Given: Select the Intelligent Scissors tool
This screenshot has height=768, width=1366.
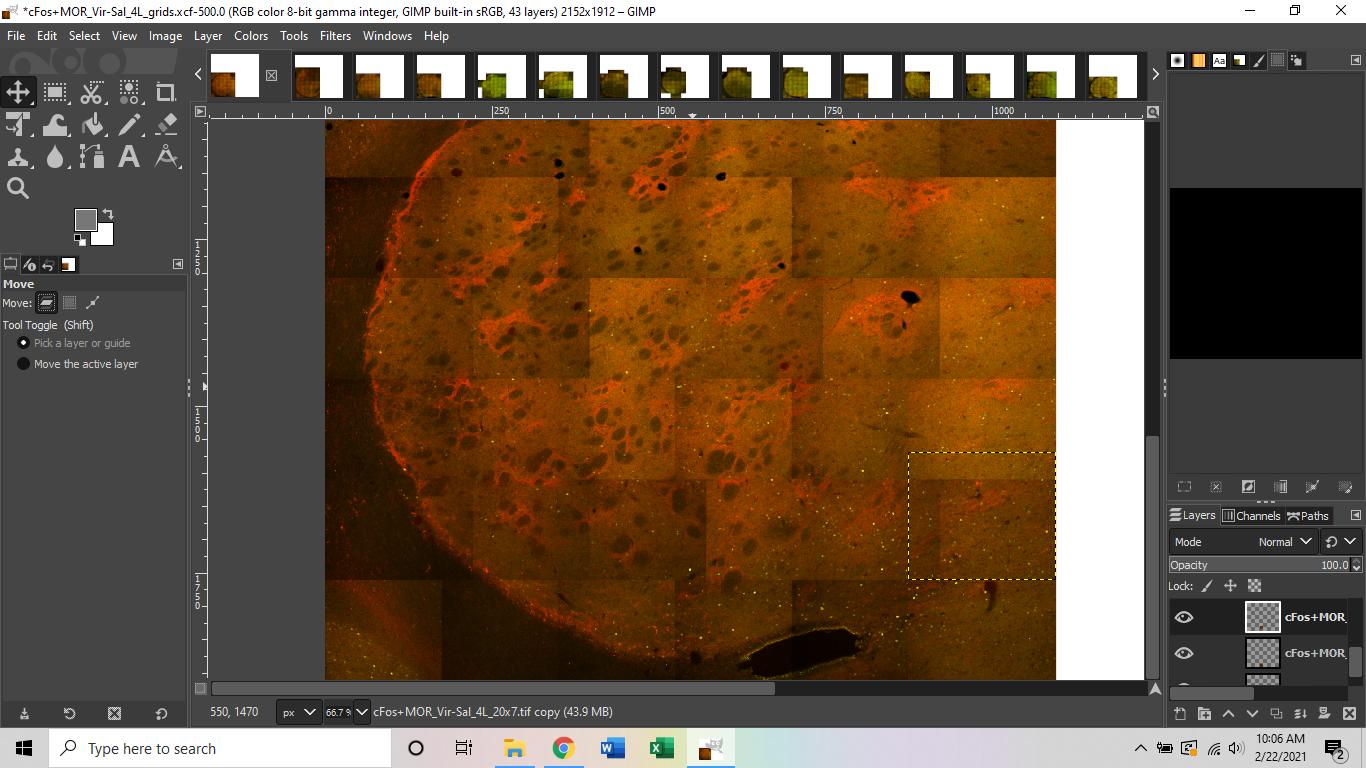Looking at the screenshot, I should point(92,90).
